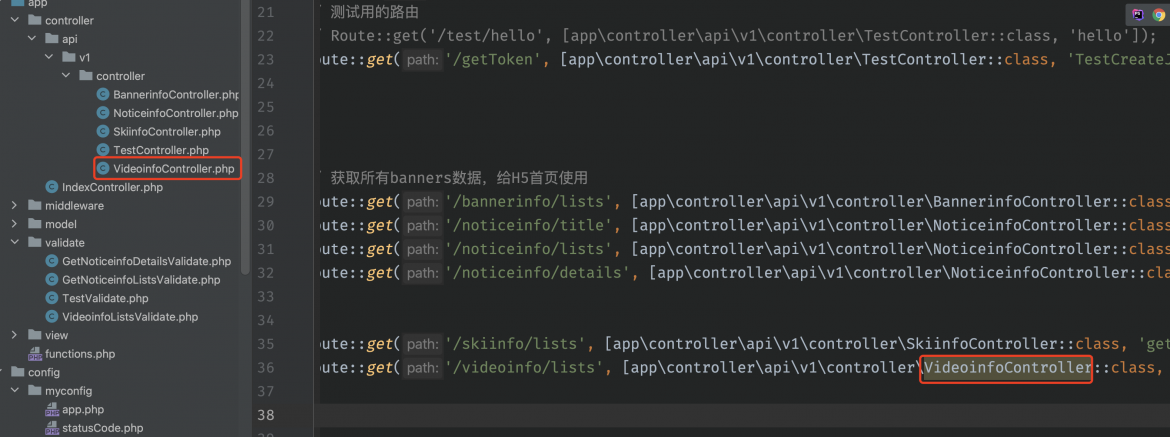
Task: Select the BannerinfoController.php class icon
Action: 103,95
